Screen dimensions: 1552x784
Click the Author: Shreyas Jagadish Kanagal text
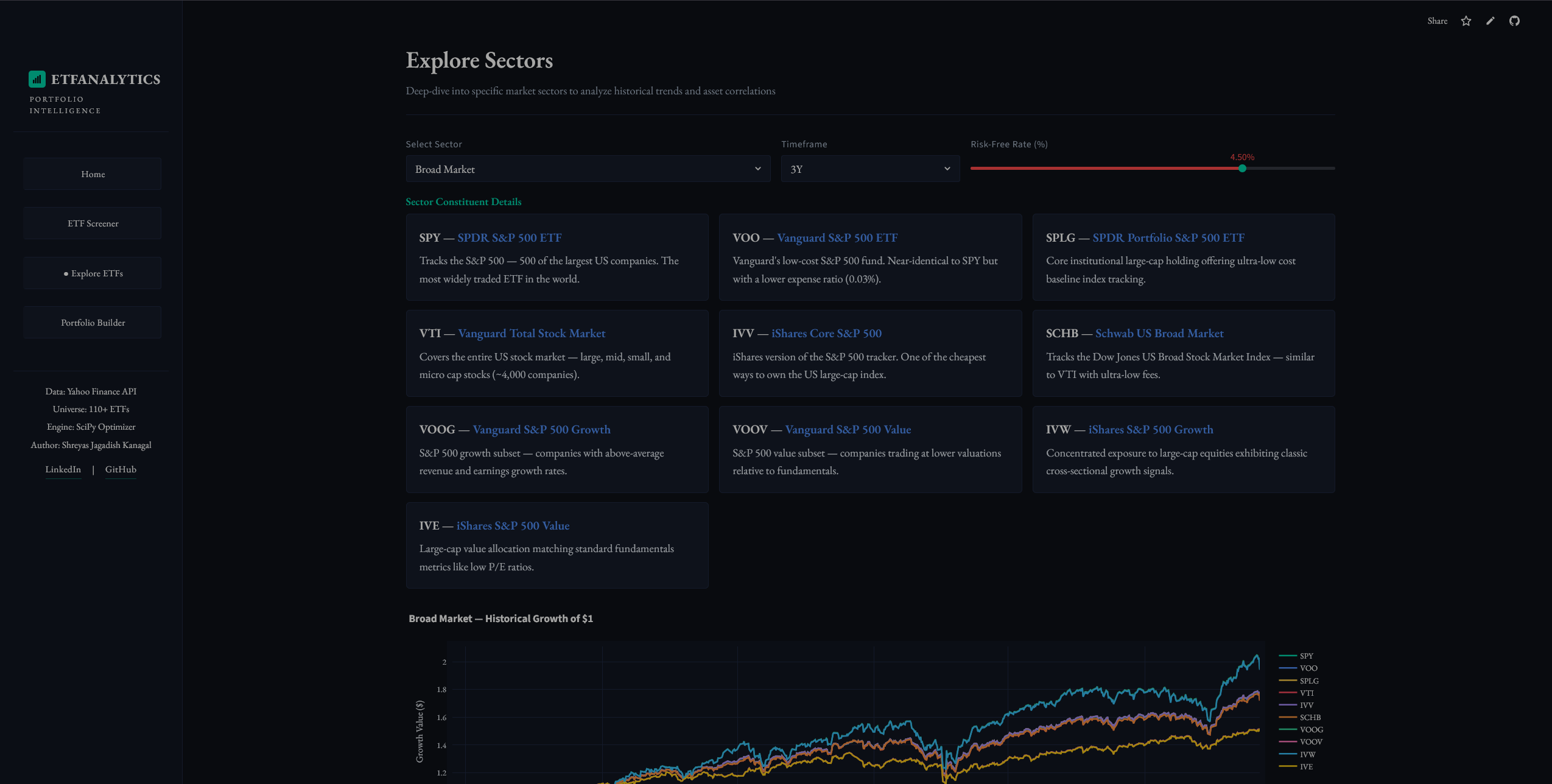point(91,445)
